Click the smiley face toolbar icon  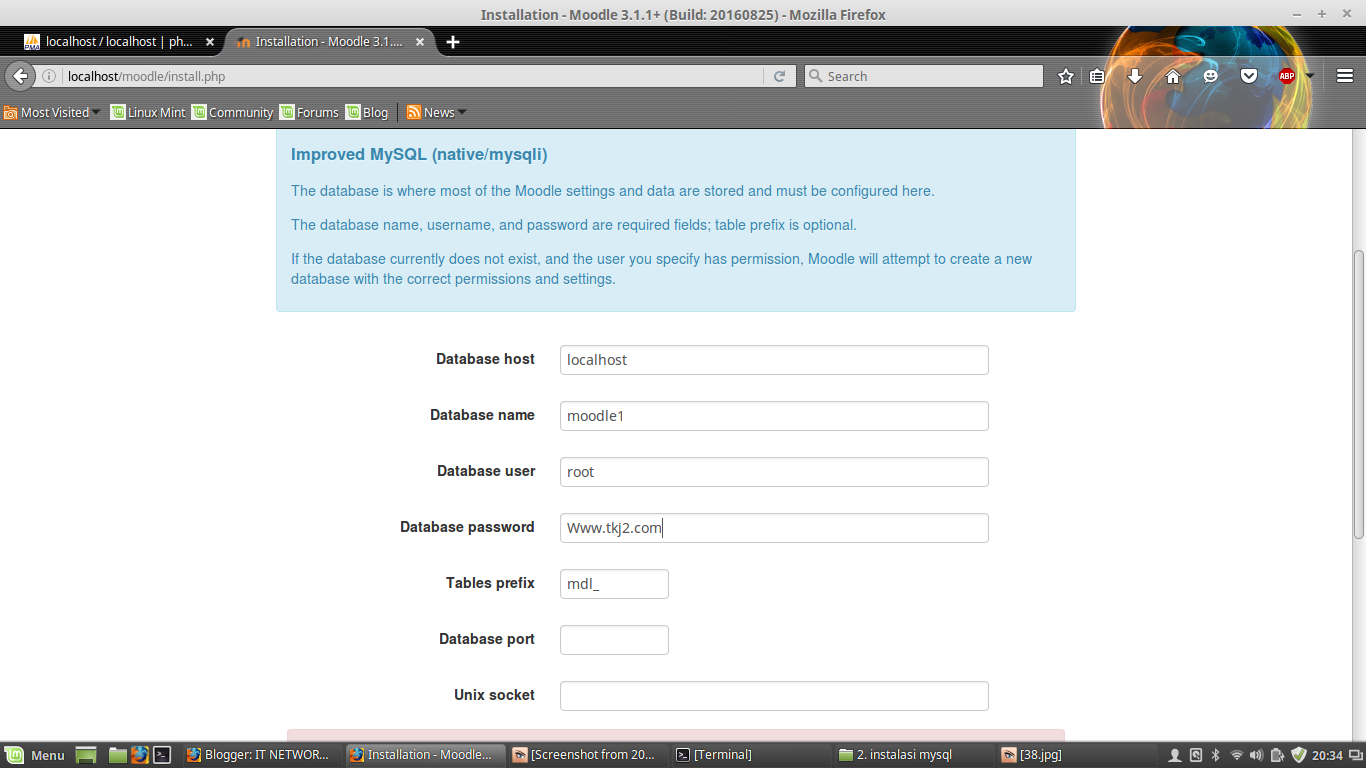click(1211, 76)
